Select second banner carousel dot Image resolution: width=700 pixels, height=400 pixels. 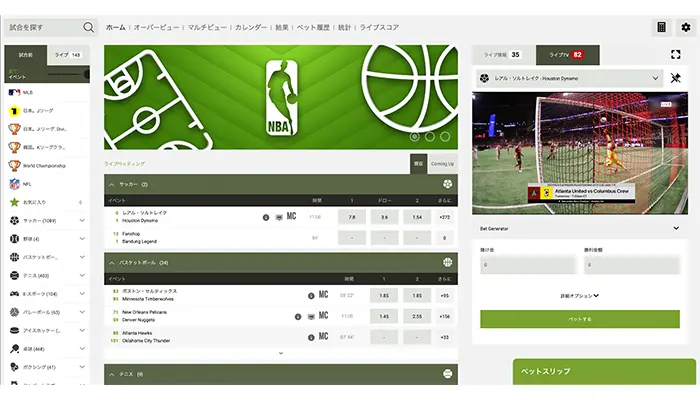click(429, 137)
